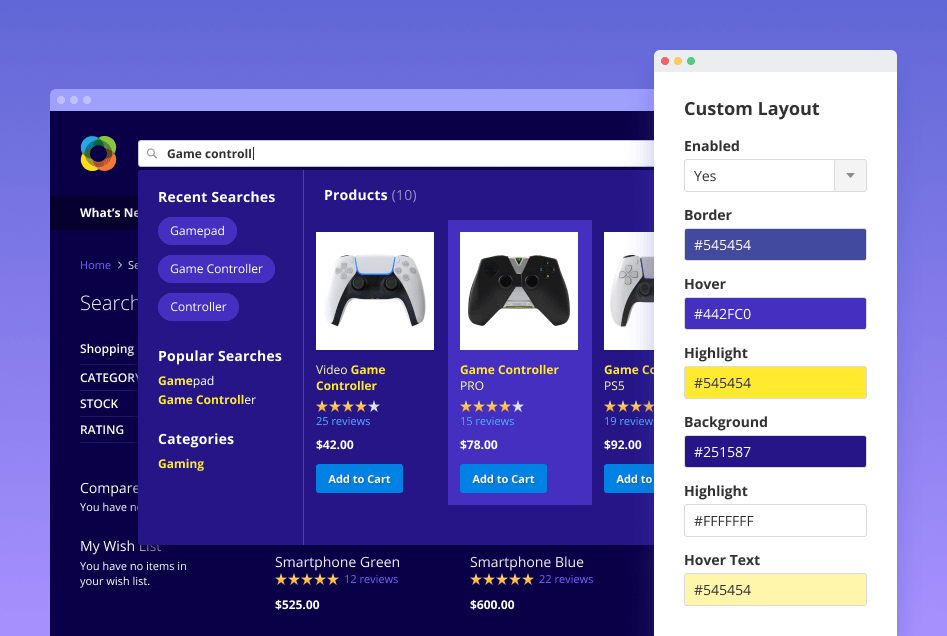
Task: Open the 25 reviews link
Action: [343, 422]
